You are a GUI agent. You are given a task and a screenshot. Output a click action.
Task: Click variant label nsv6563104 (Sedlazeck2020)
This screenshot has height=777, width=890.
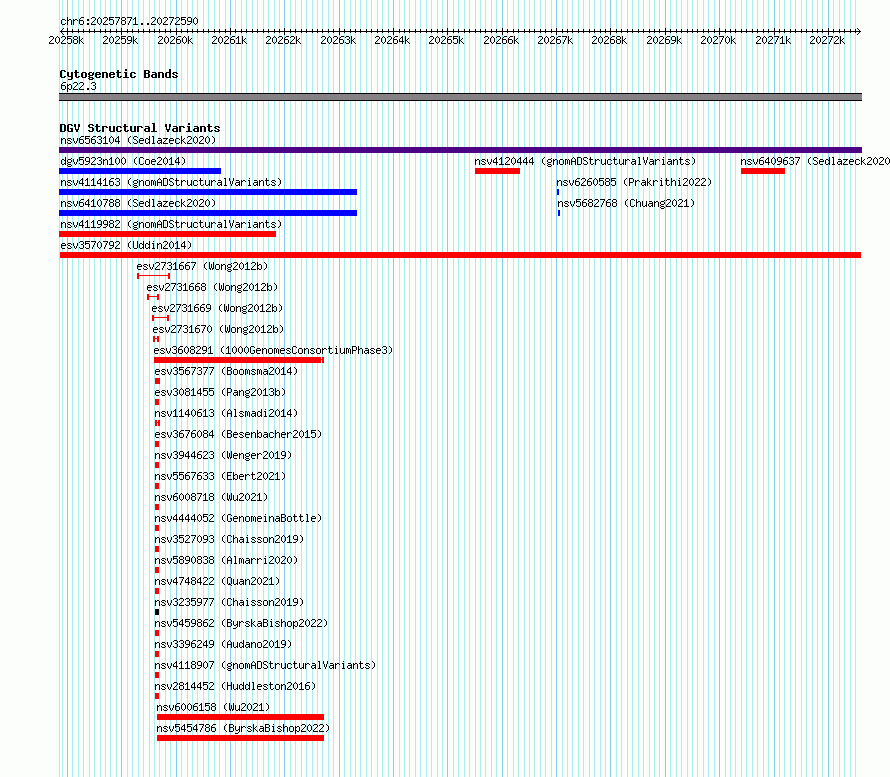pos(138,140)
